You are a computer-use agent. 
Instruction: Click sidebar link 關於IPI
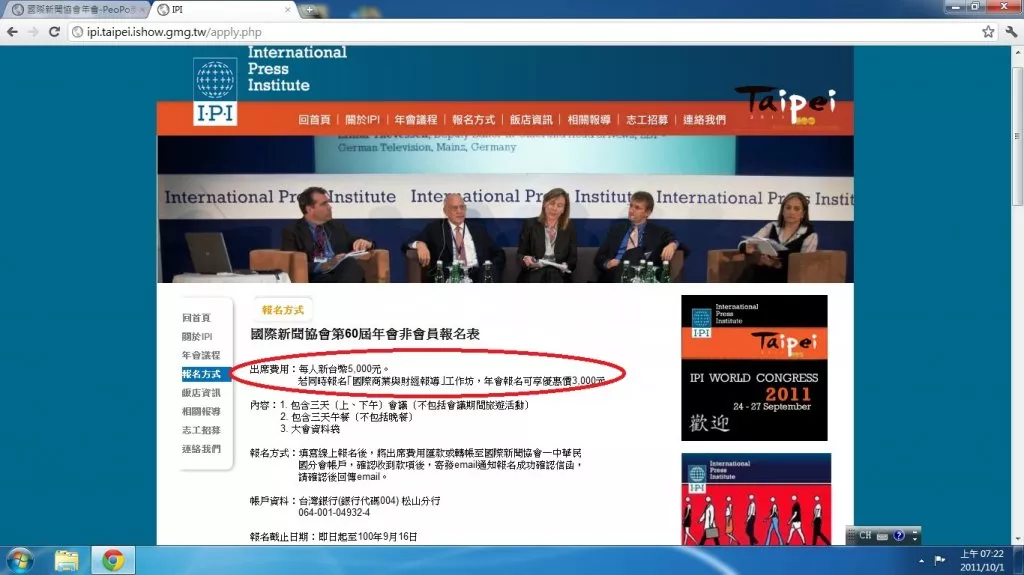[197, 337]
